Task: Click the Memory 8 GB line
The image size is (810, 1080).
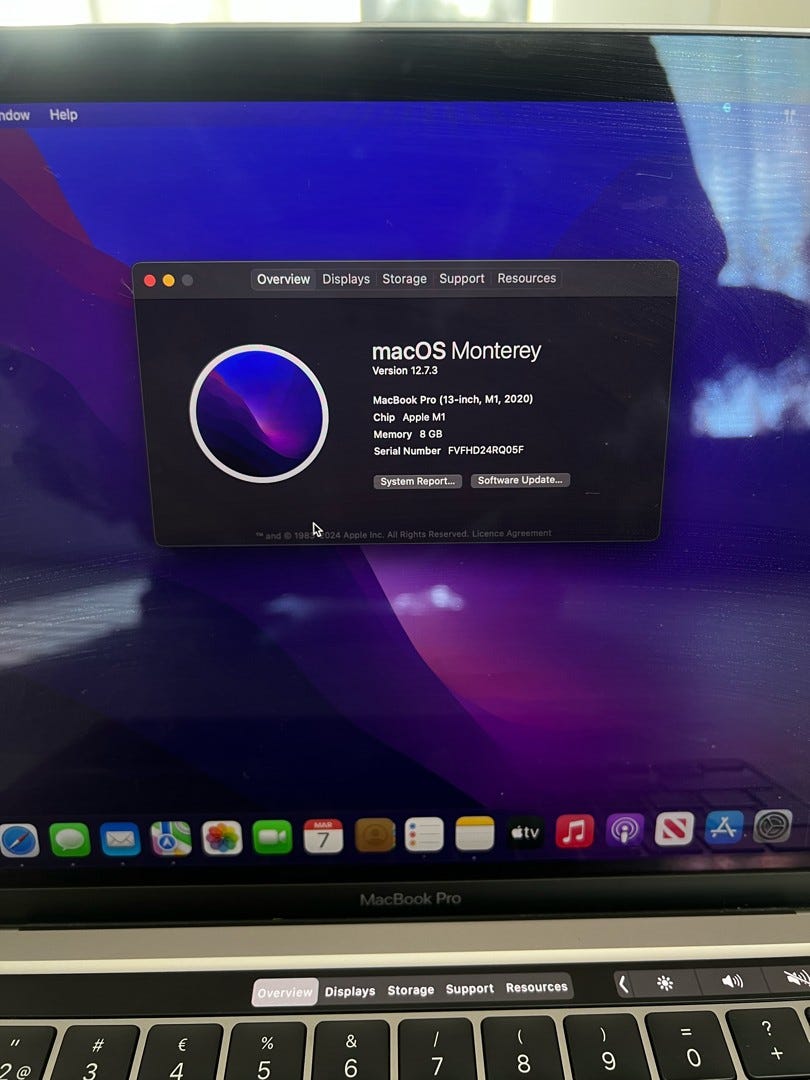Action: click(408, 435)
